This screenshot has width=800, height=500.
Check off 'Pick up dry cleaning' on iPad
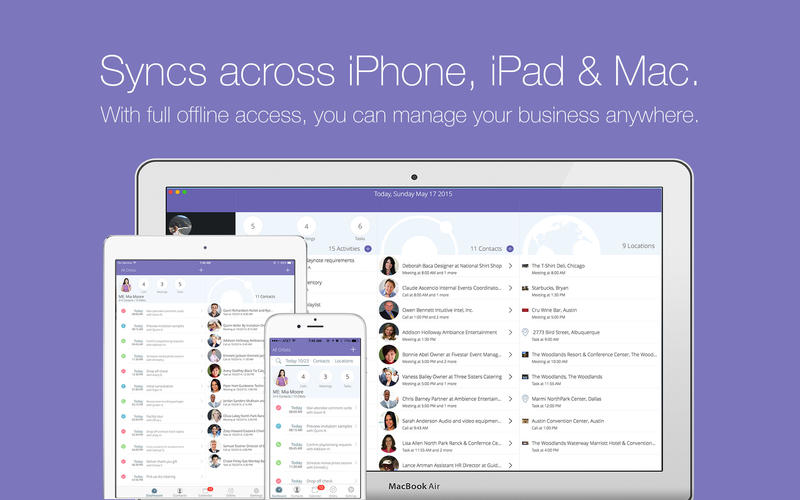point(123,477)
